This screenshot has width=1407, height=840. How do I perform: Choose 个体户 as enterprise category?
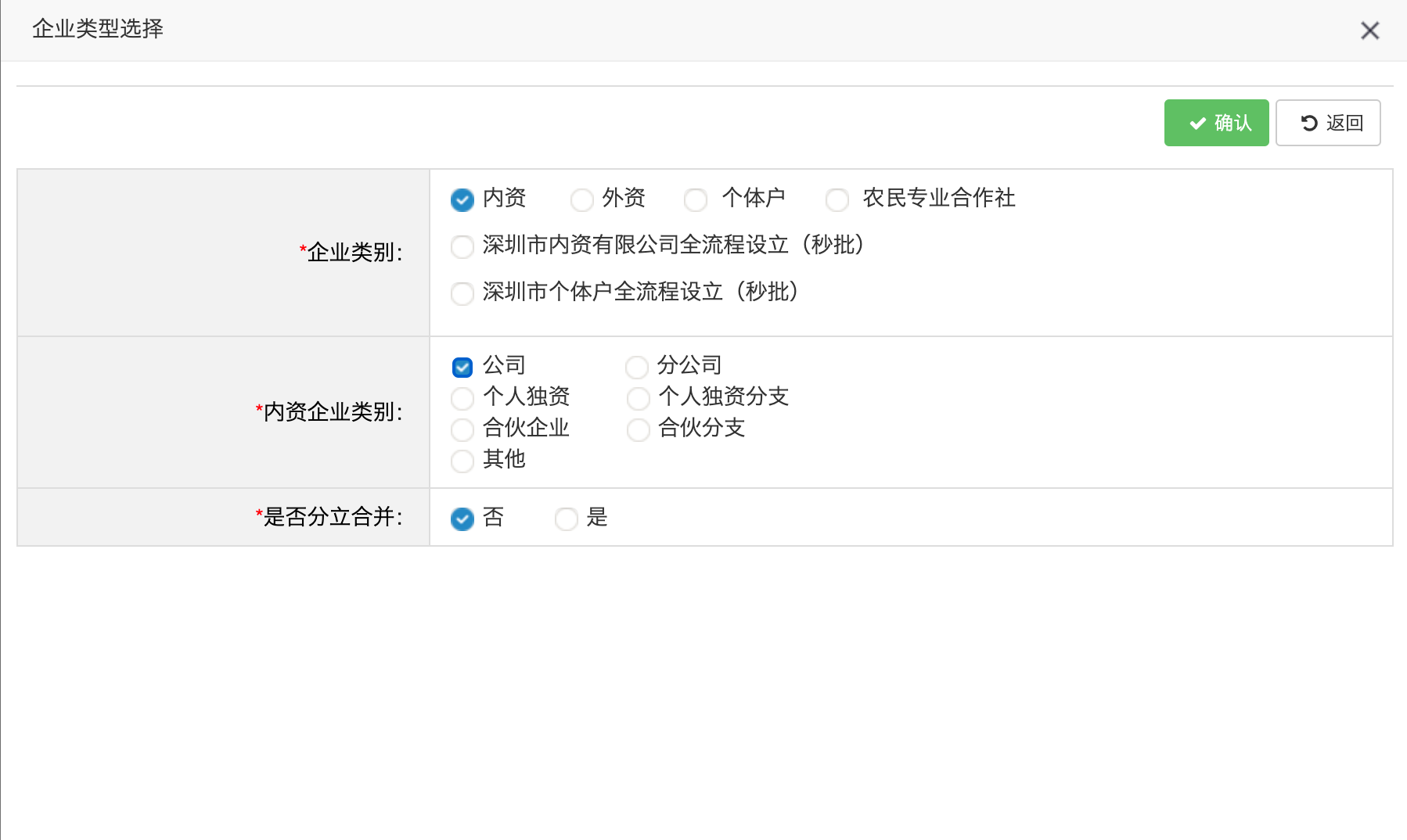point(696,200)
